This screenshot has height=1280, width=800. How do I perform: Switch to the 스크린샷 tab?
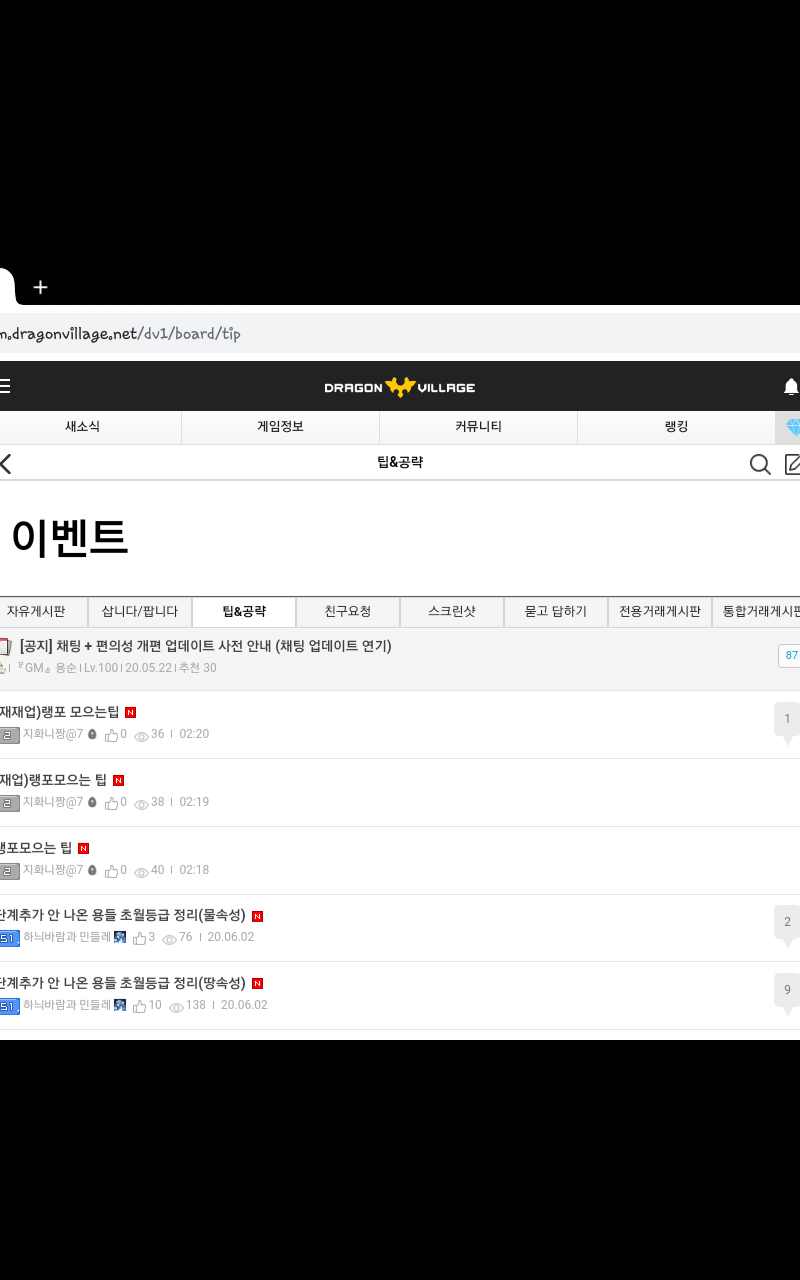tap(452, 612)
